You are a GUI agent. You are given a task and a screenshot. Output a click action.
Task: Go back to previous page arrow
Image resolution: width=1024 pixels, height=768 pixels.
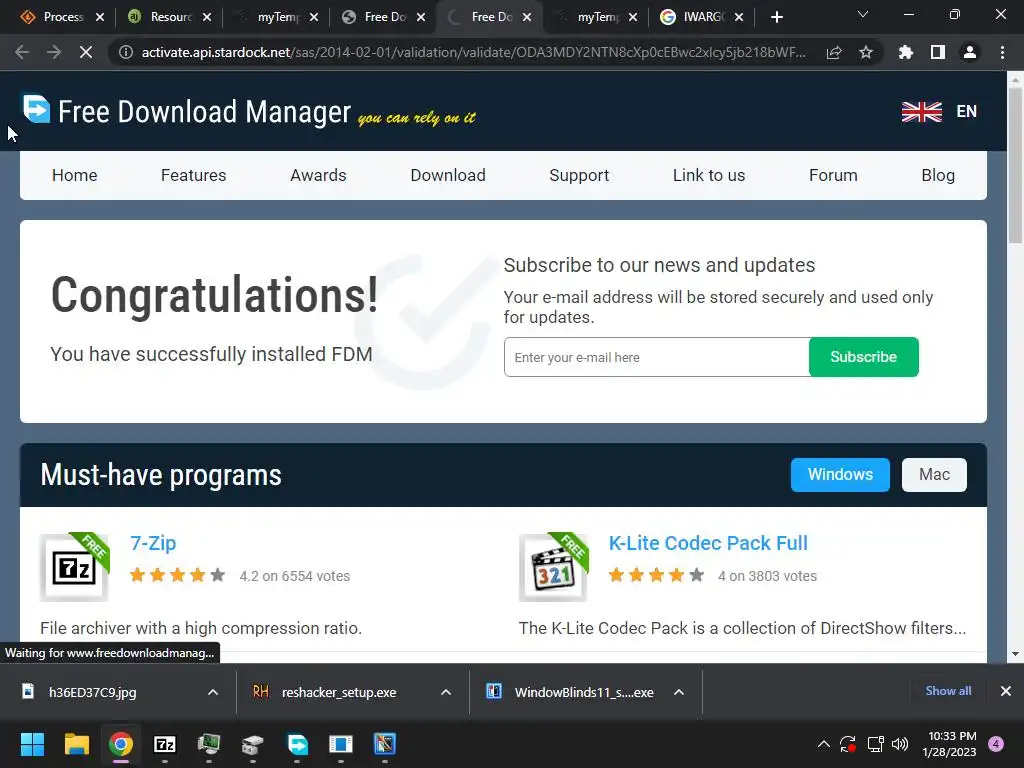tap(22, 52)
